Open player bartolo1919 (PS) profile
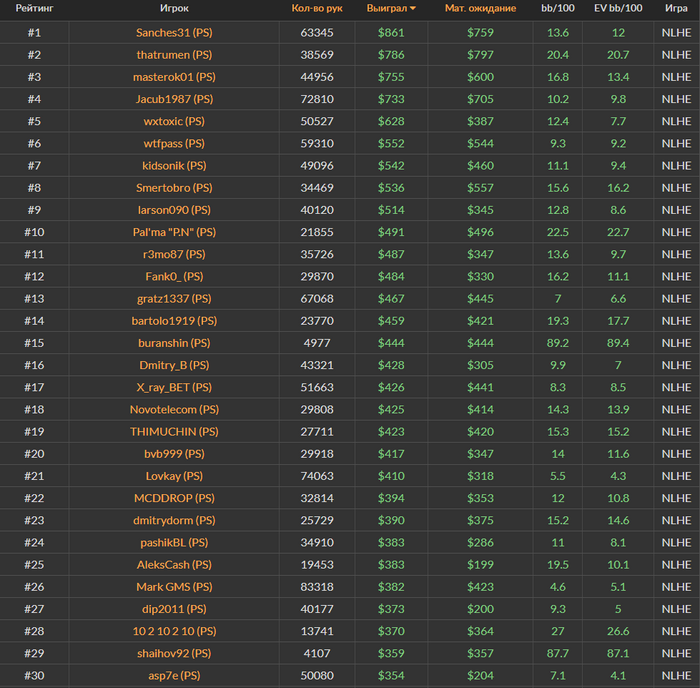This screenshot has height=688, width=700. click(x=174, y=321)
